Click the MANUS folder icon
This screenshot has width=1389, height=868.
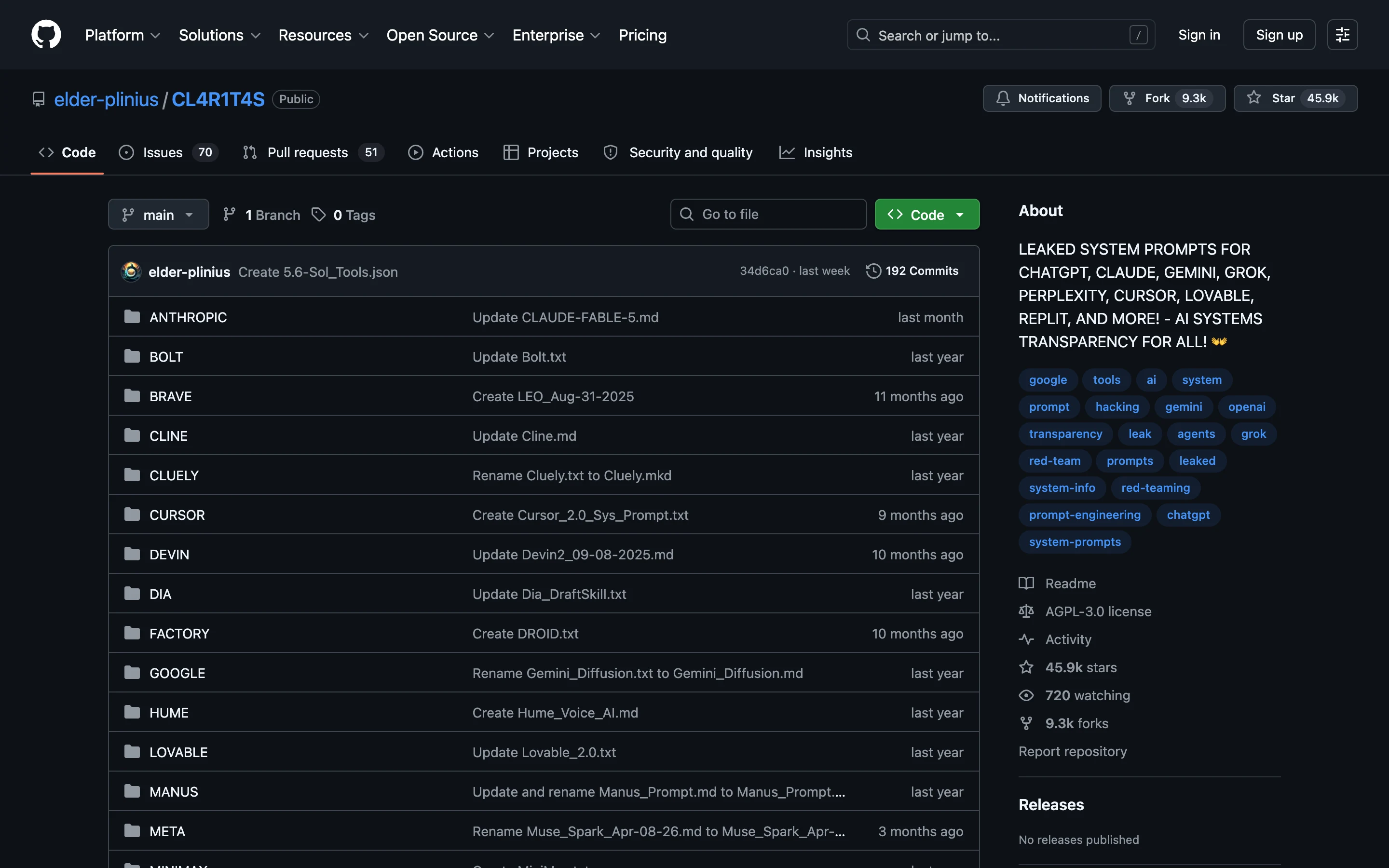click(x=132, y=791)
